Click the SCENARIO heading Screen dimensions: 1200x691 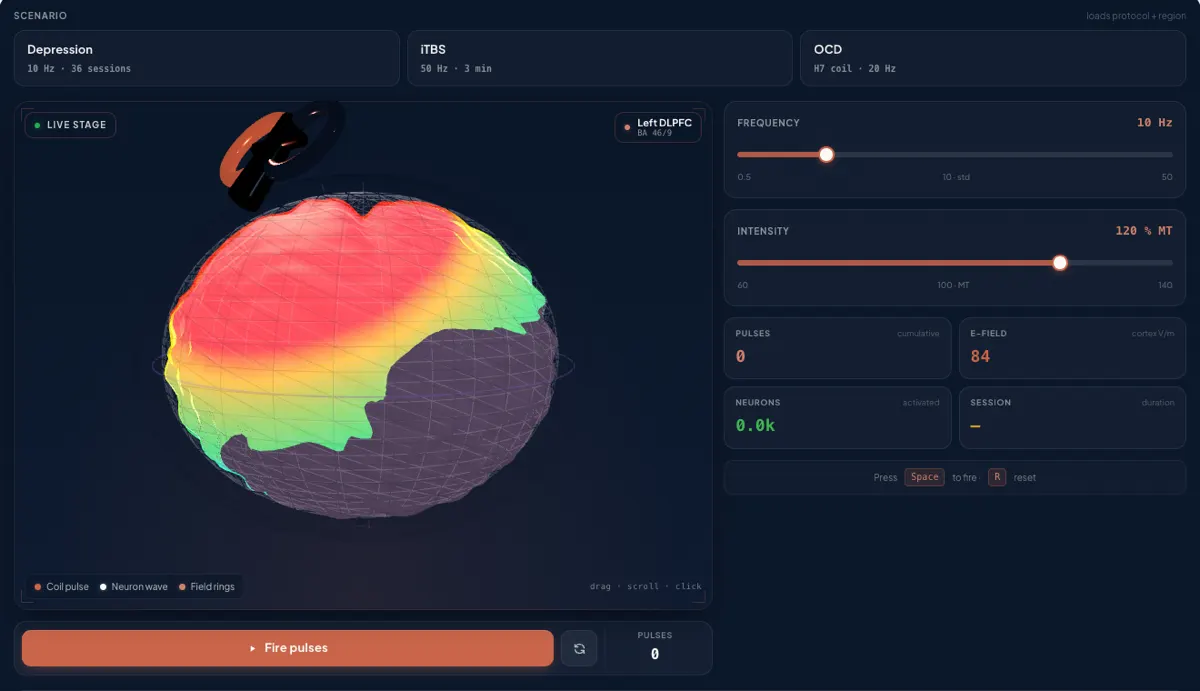tap(40, 16)
